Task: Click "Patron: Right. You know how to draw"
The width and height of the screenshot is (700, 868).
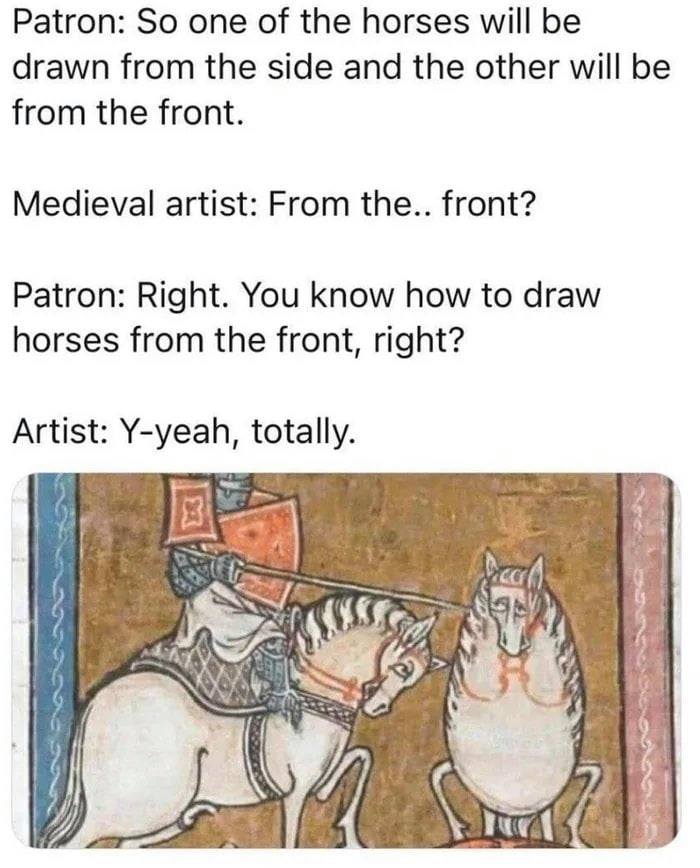Action: point(305,295)
